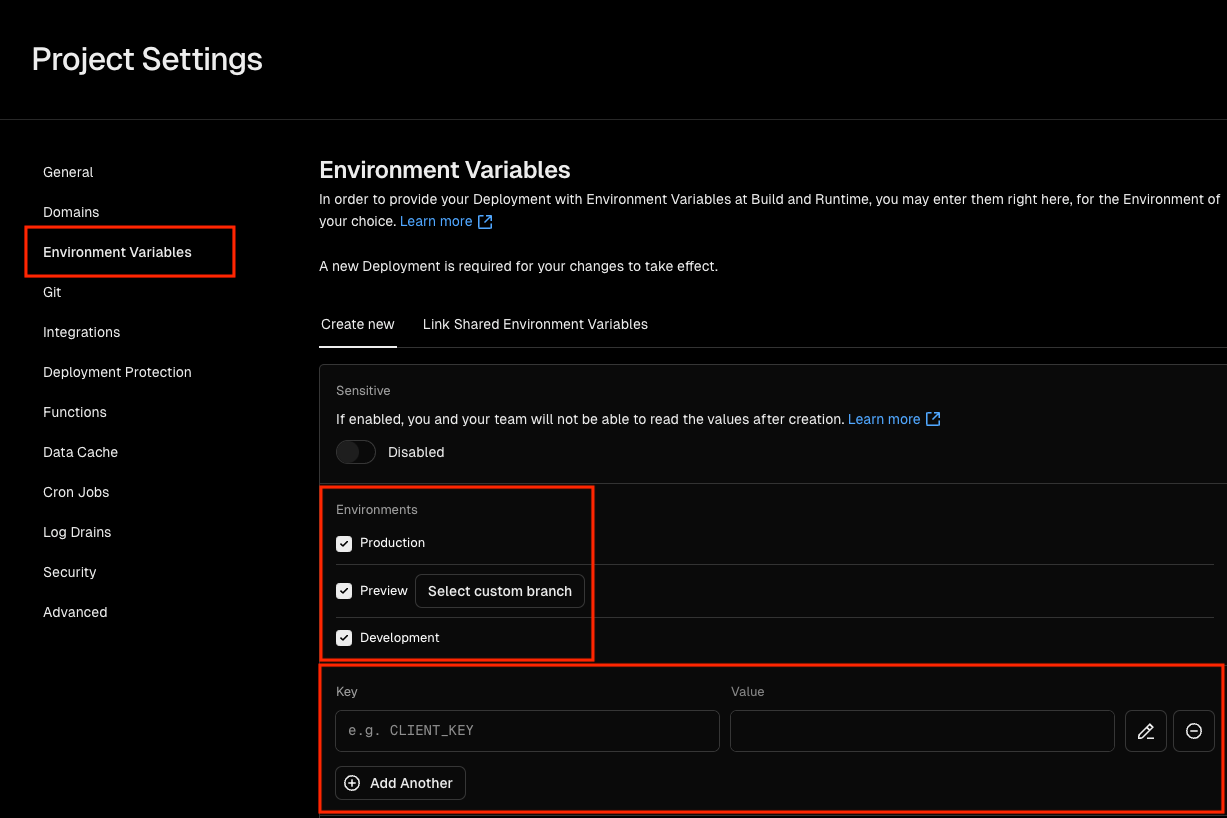
Task: Click Learn more link in Sensitive section
Action: 884,419
